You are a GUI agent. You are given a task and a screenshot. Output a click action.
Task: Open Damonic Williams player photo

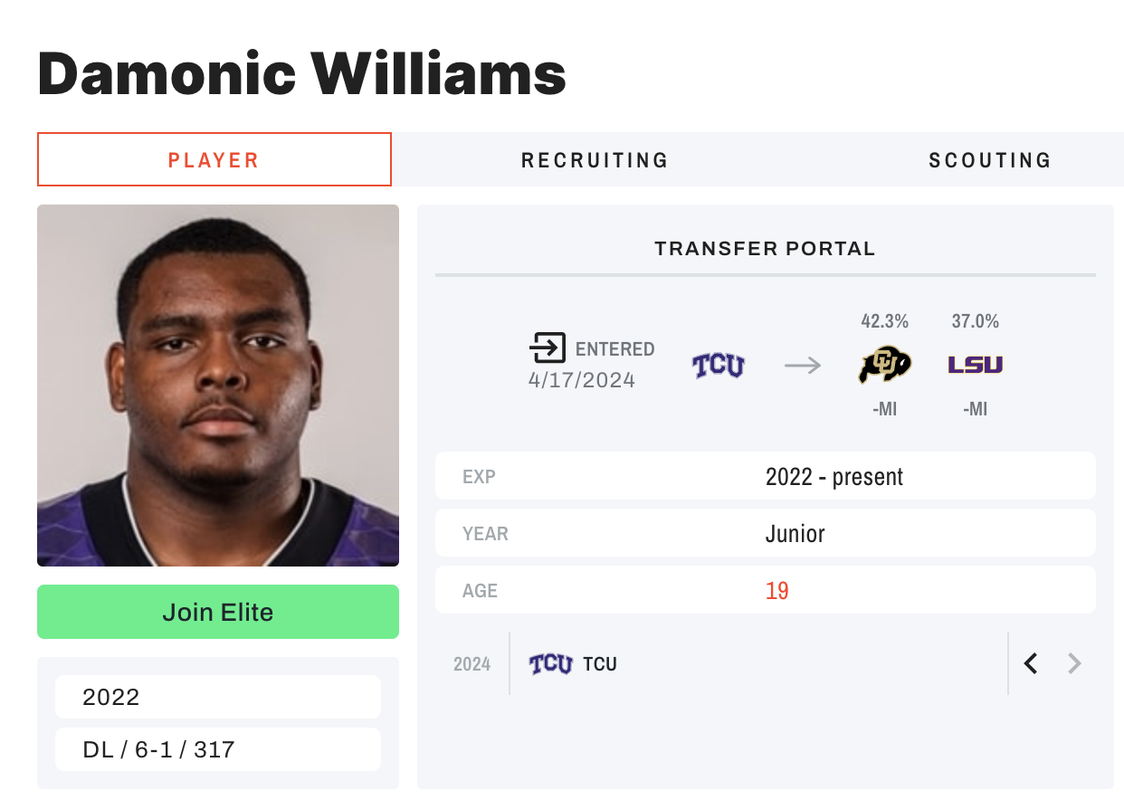click(x=218, y=386)
